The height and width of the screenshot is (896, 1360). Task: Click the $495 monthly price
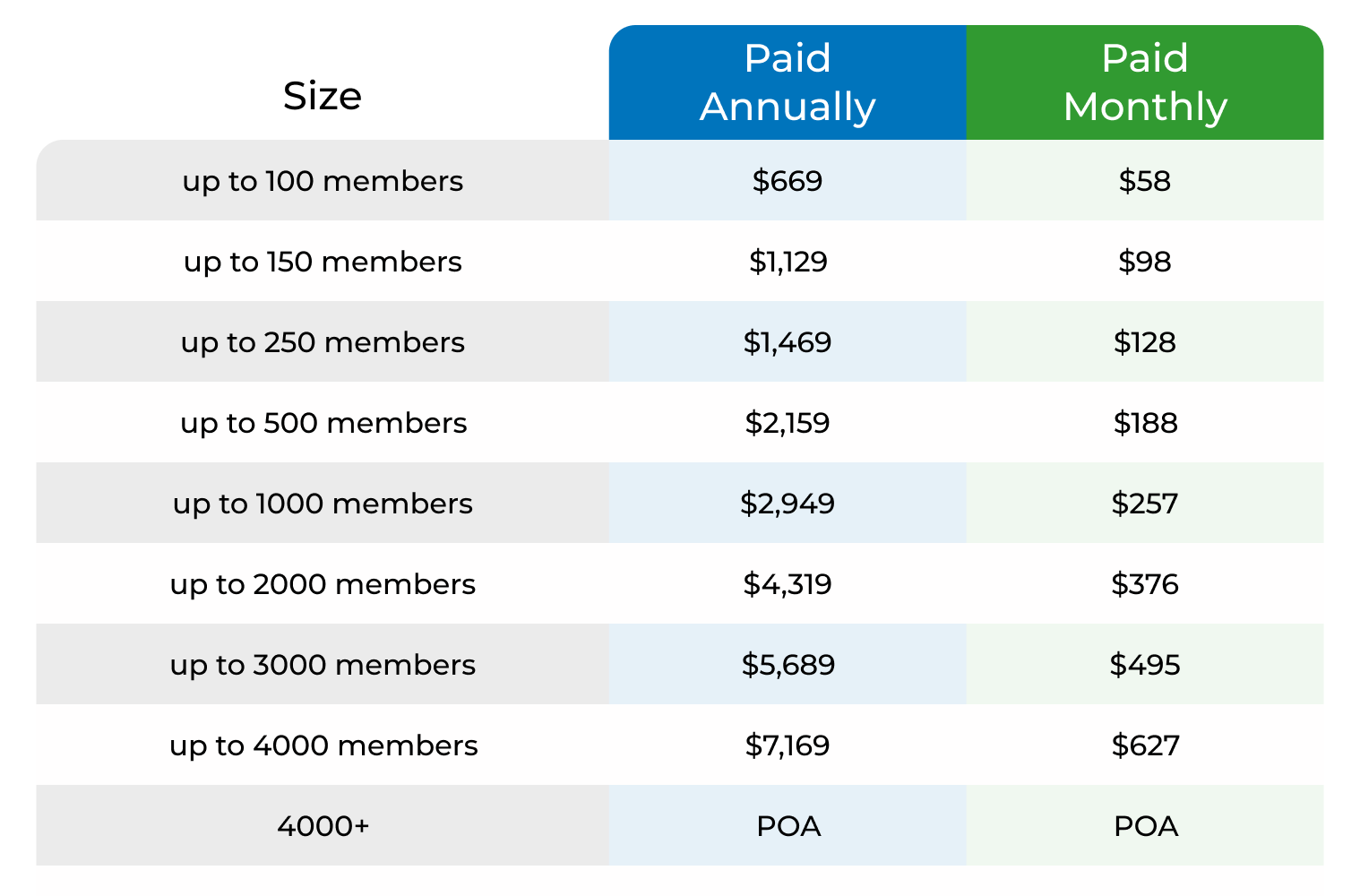(x=1145, y=665)
